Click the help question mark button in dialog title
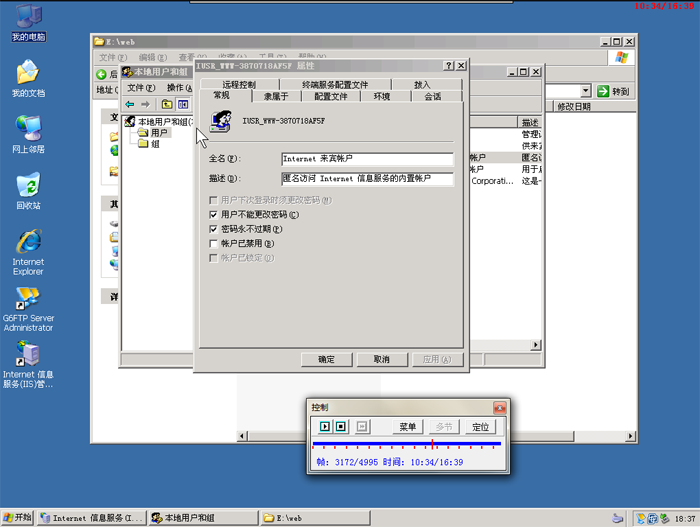 pos(449,66)
